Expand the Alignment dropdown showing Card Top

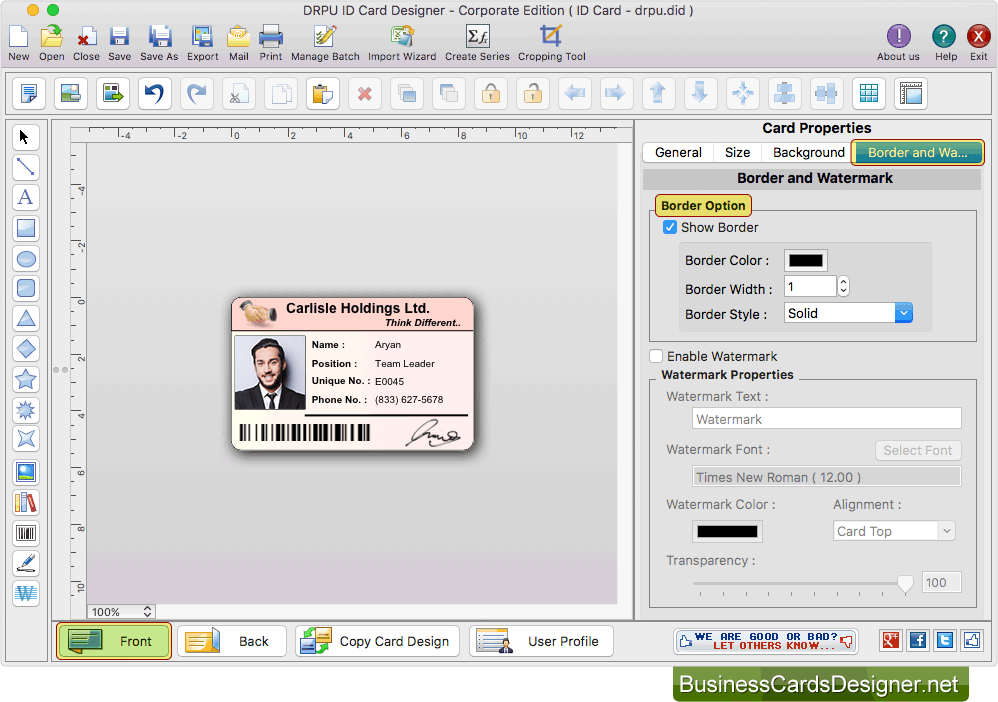click(x=948, y=530)
